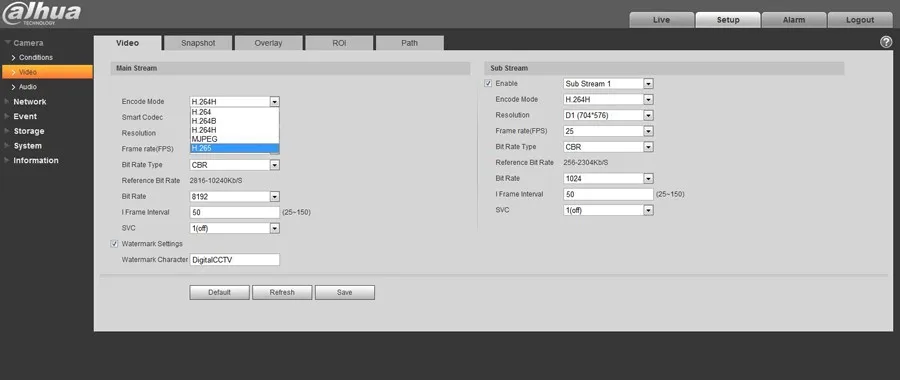Toggle the Sub Stream Enable checkbox
The width and height of the screenshot is (900, 380).
coord(488,84)
